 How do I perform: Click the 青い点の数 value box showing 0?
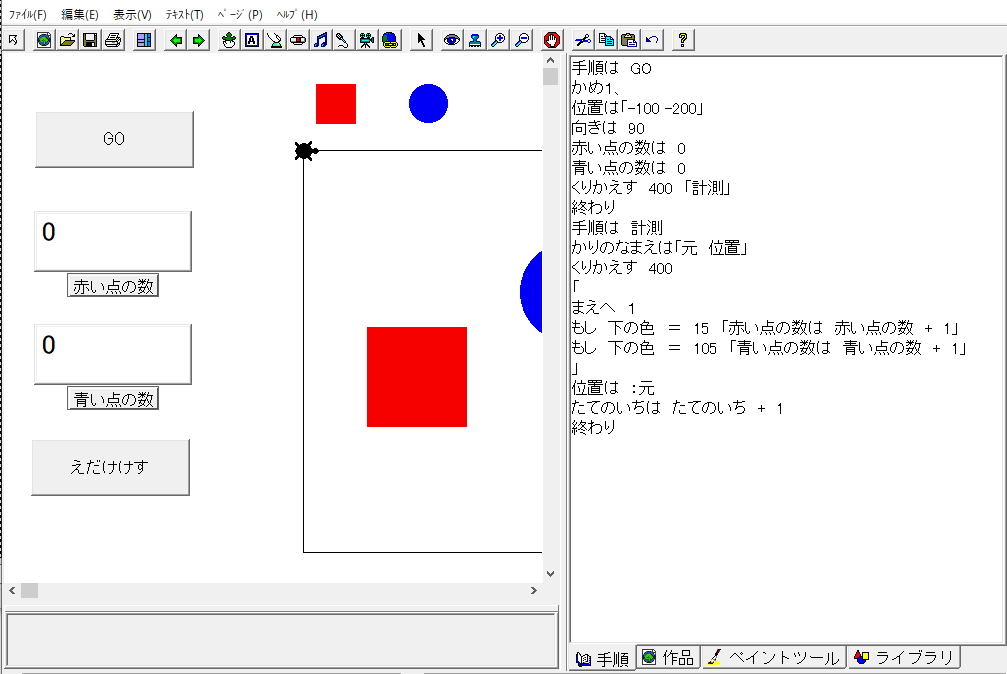(x=113, y=354)
